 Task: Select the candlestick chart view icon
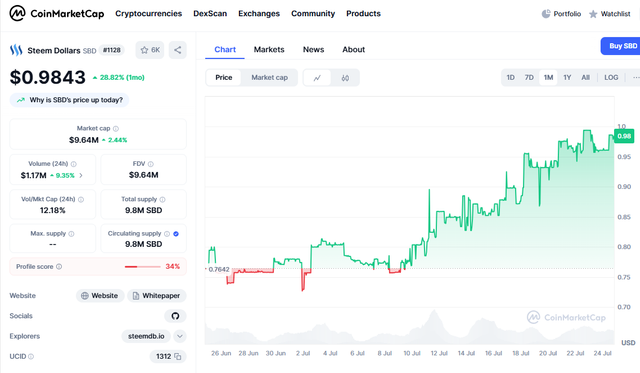345,78
